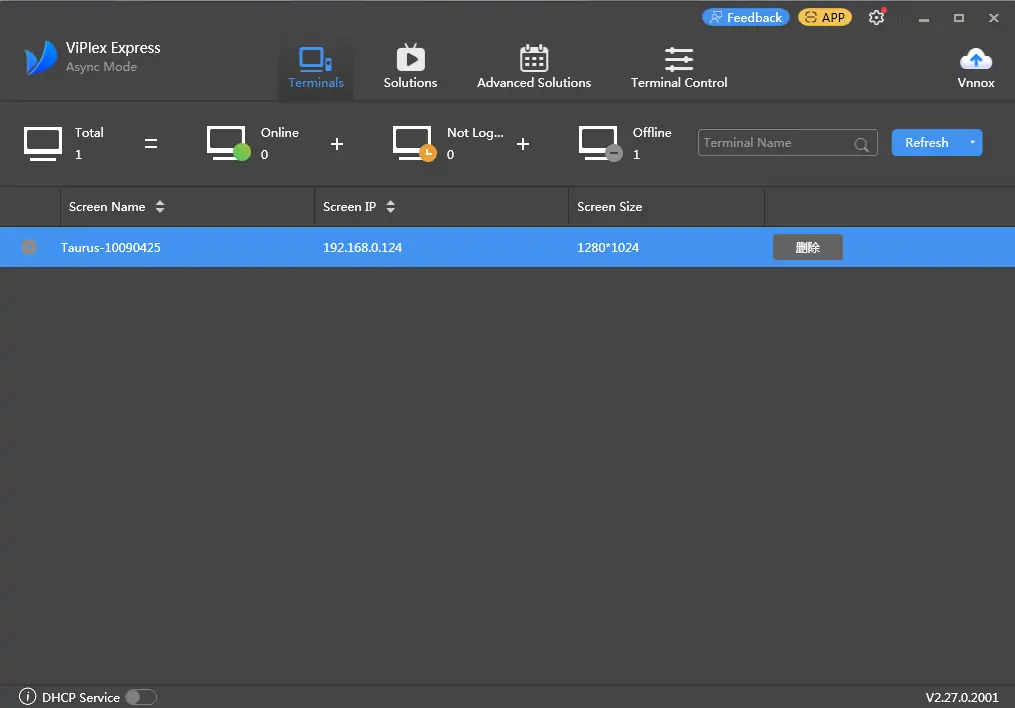
Task: Toggle the DHCP Service switch
Action: click(x=141, y=697)
